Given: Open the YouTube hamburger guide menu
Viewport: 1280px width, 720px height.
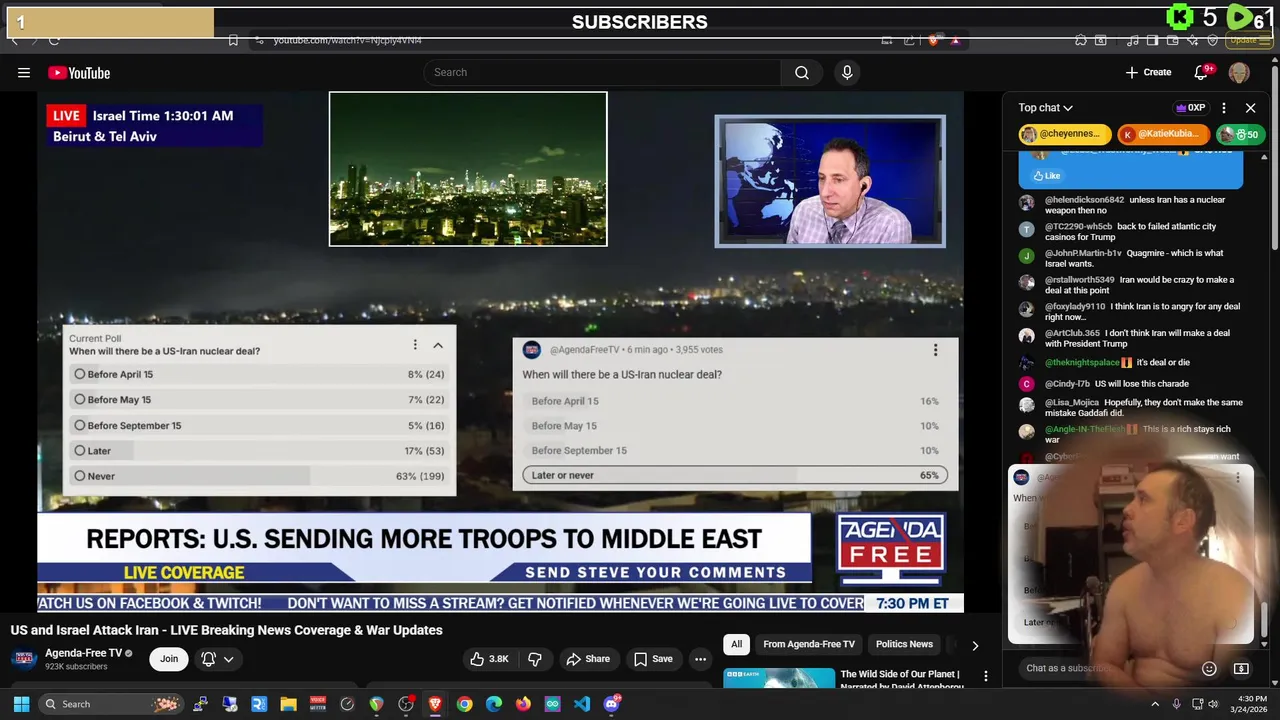Looking at the screenshot, I should (x=24, y=72).
